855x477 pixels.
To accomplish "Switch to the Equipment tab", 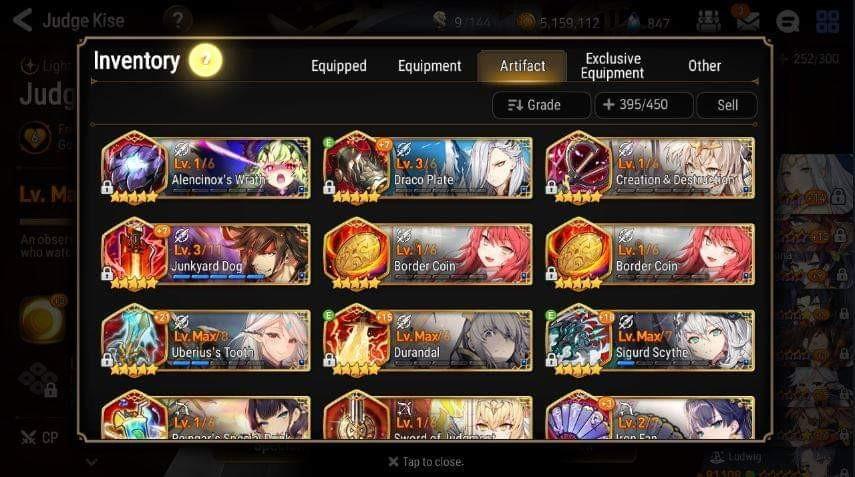I will point(430,66).
